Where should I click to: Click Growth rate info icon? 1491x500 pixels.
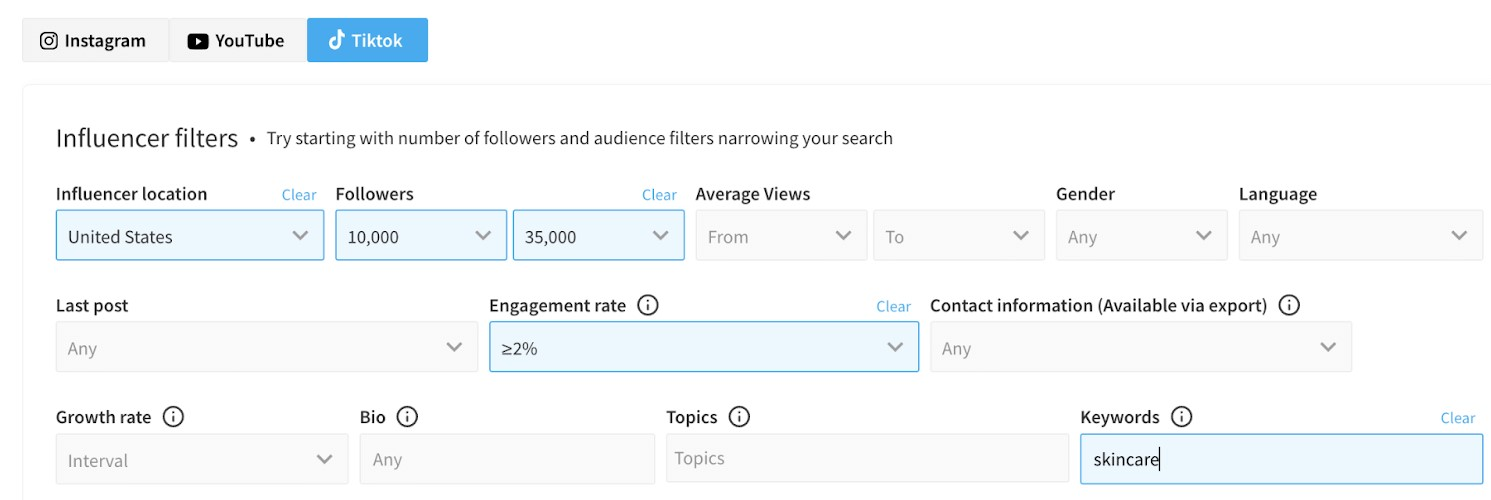(x=173, y=417)
